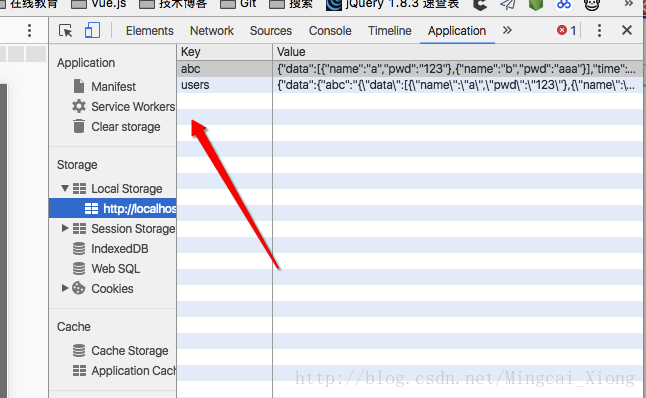The width and height of the screenshot is (646, 398).
Task: Click the paper plane bookmark icon
Action: (x=508, y=4)
